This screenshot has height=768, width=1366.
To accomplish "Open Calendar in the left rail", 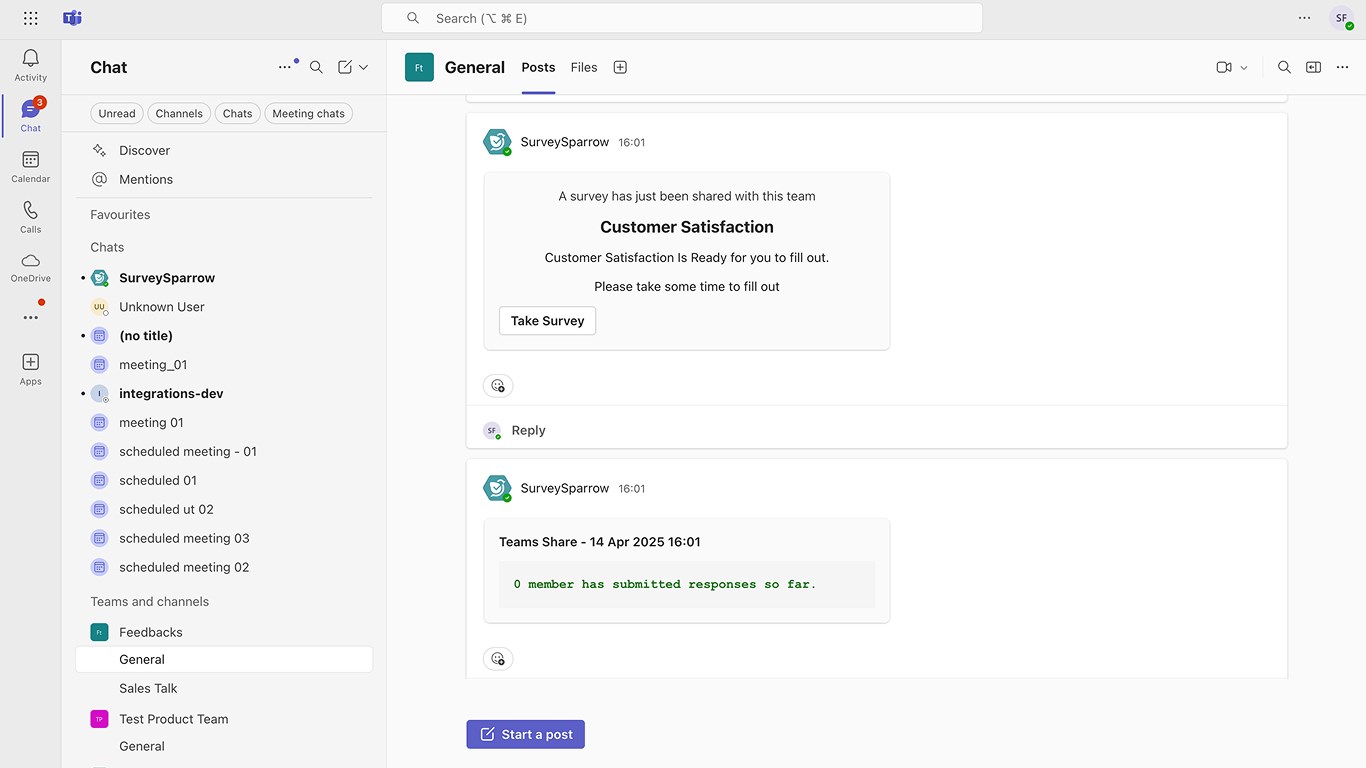I will (30, 166).
